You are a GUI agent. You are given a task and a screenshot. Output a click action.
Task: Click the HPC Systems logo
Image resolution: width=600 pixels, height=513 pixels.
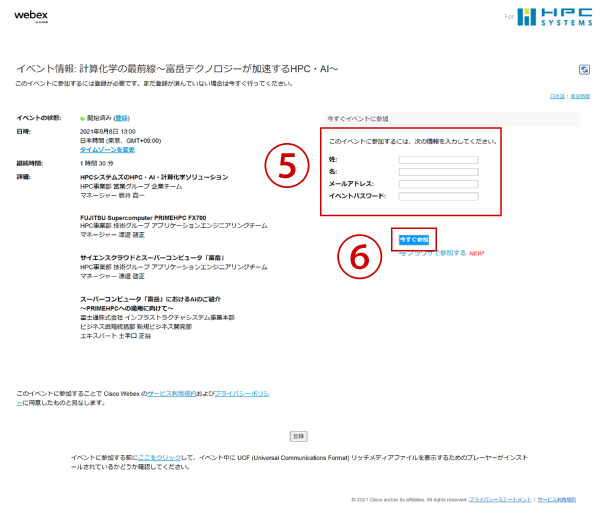pyautogui.click(x=554, y=17)
